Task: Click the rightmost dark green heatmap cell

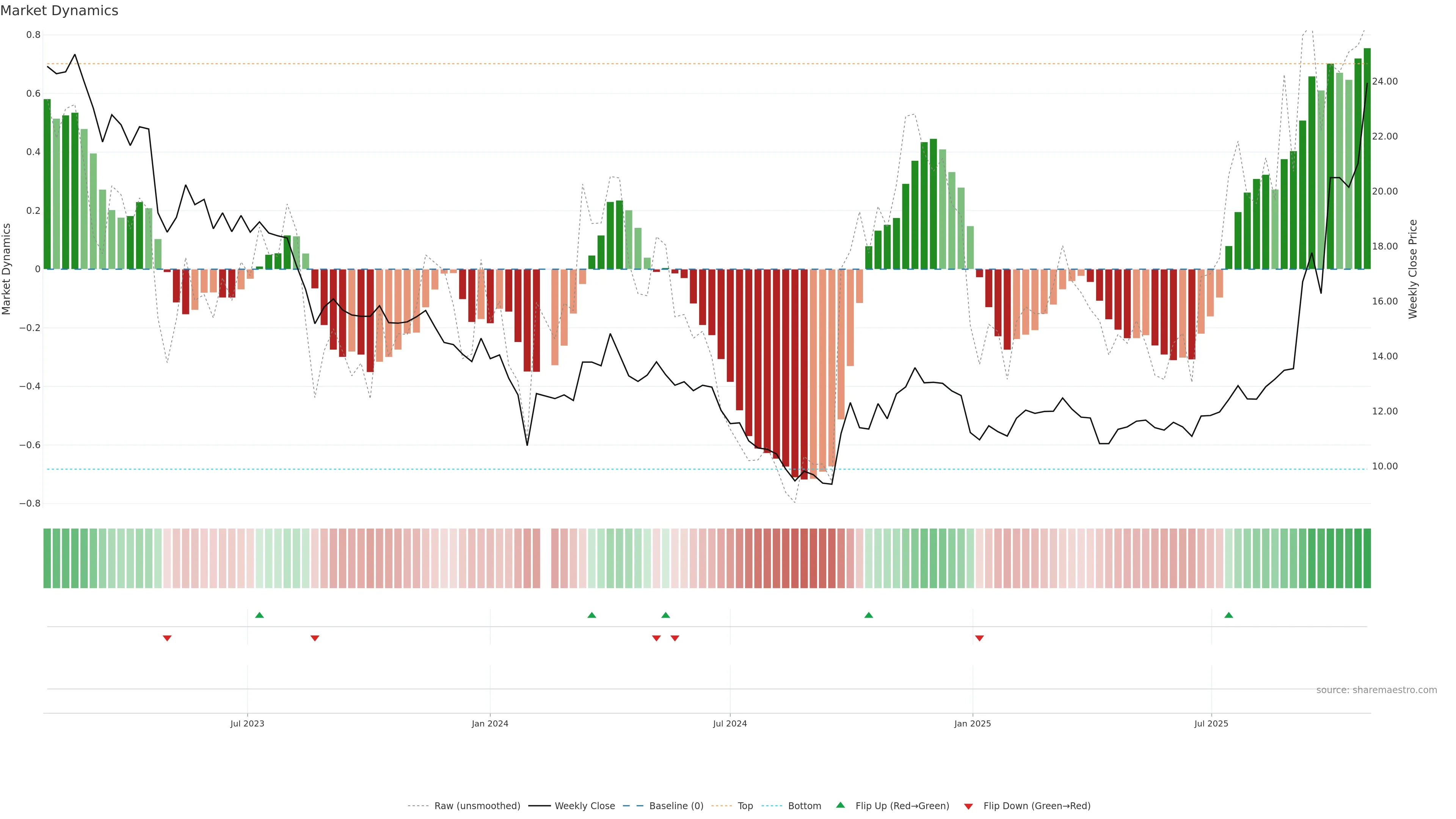Action: tap(1367, 558)
